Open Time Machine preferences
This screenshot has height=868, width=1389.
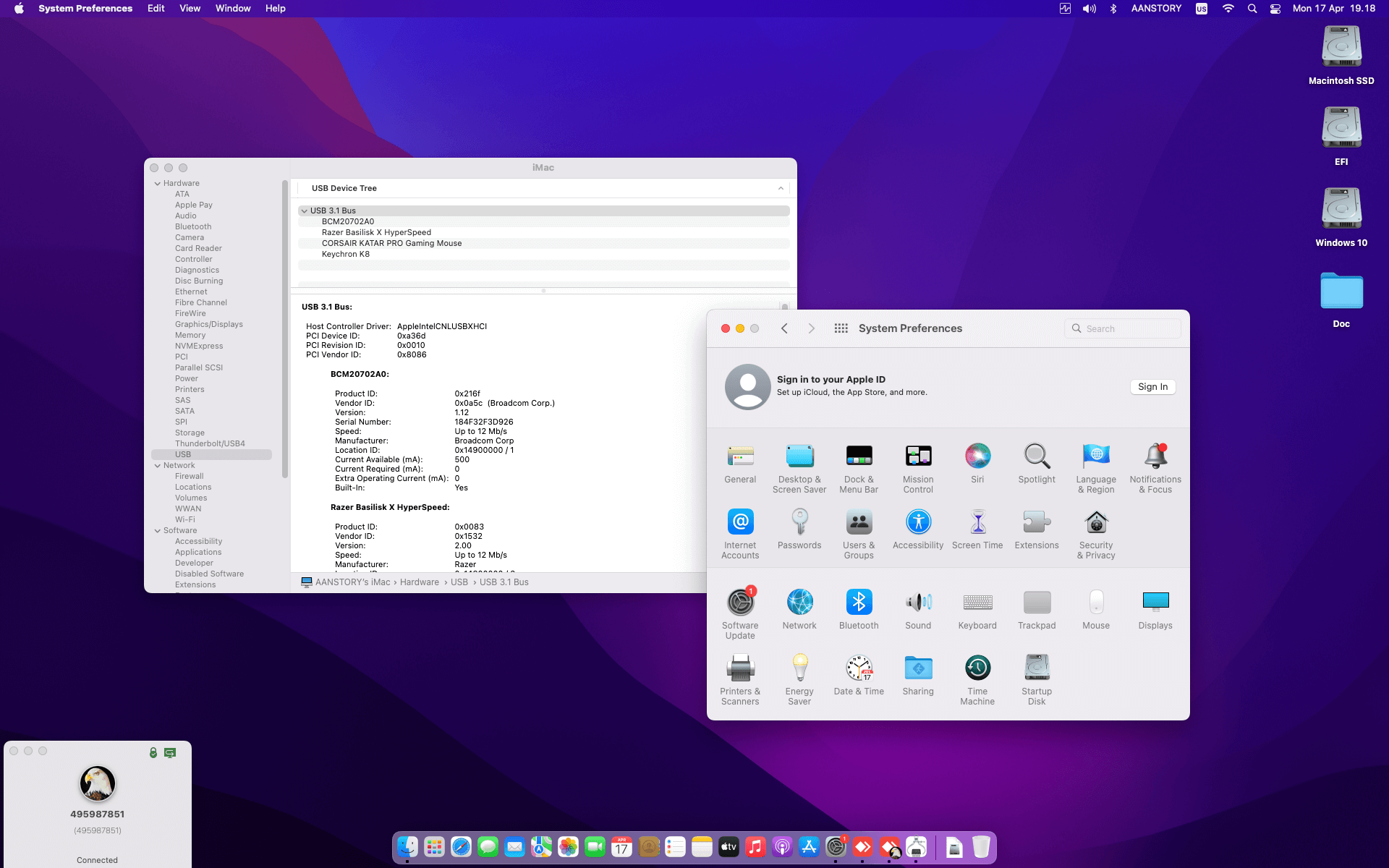tap(977, 667)
